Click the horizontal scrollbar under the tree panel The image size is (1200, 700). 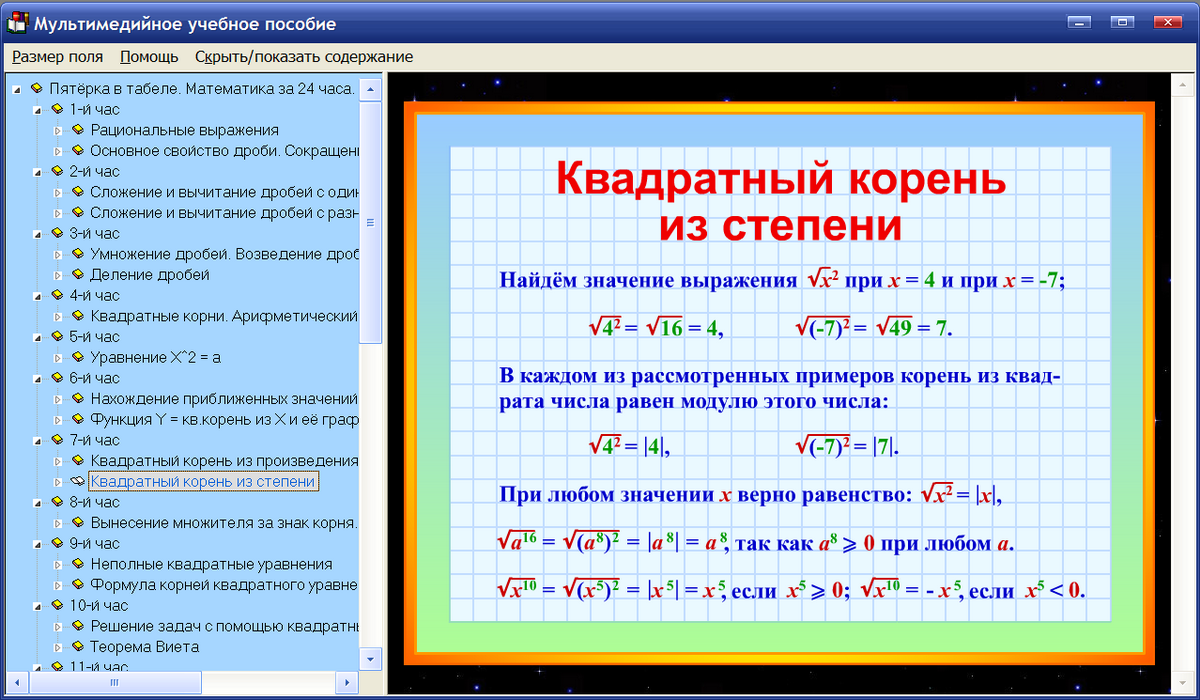pyautogui.click(x=115, y=683)
